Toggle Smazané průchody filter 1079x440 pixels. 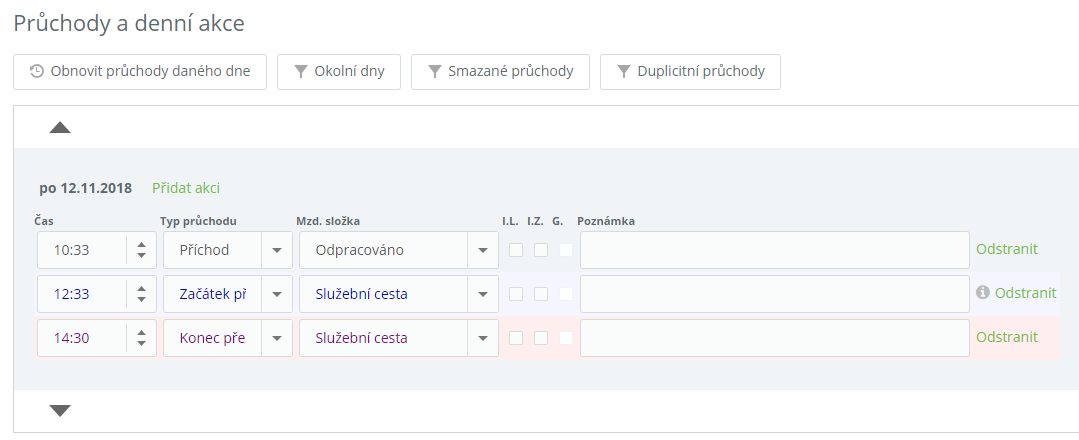tap(500, 72)
